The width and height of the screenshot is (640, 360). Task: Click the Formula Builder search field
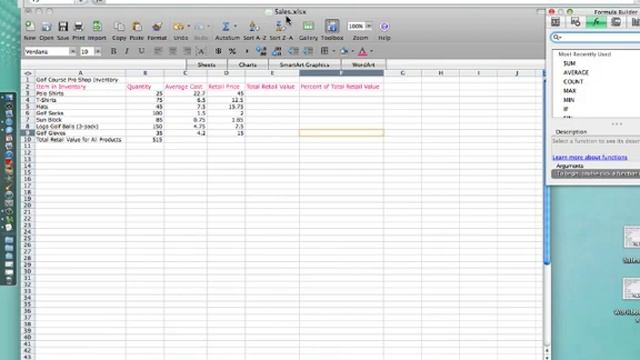pyautogui.click(x=595, y=37)
